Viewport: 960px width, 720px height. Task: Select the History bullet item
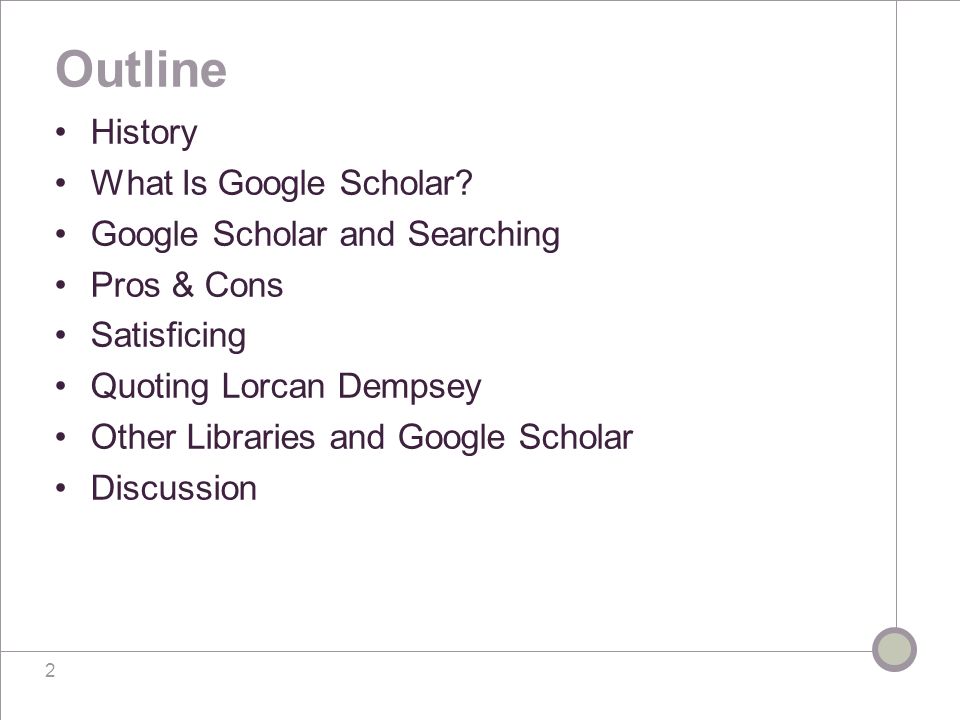144,133
